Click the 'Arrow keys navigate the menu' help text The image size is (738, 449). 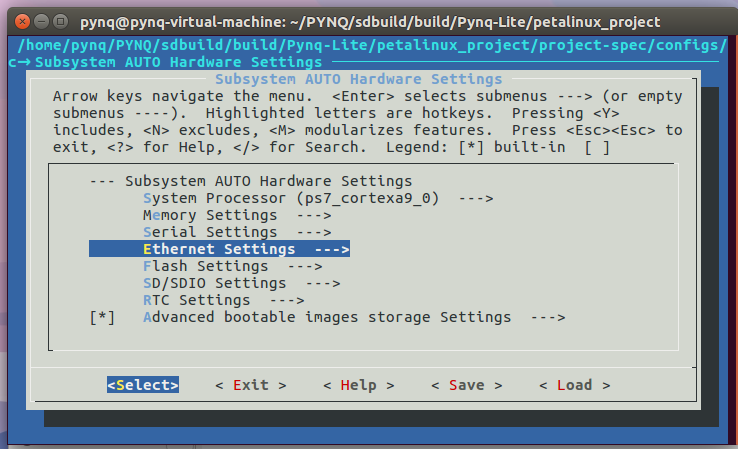pos(183,96)
